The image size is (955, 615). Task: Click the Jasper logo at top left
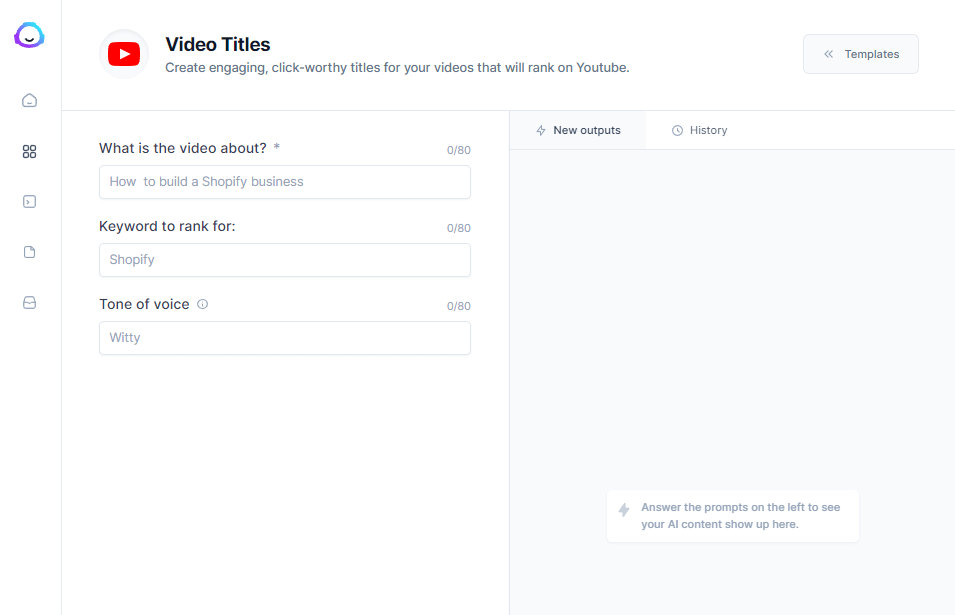29,34
